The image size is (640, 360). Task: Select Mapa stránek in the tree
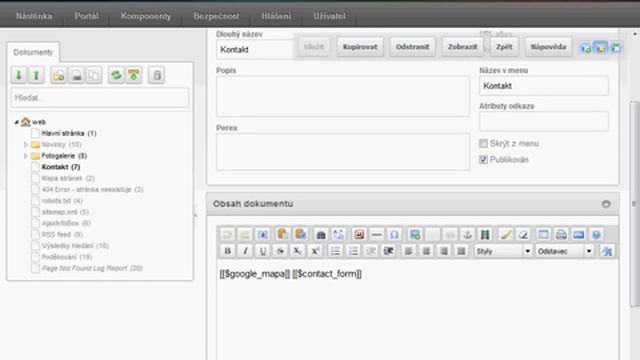tap(68, 178)
